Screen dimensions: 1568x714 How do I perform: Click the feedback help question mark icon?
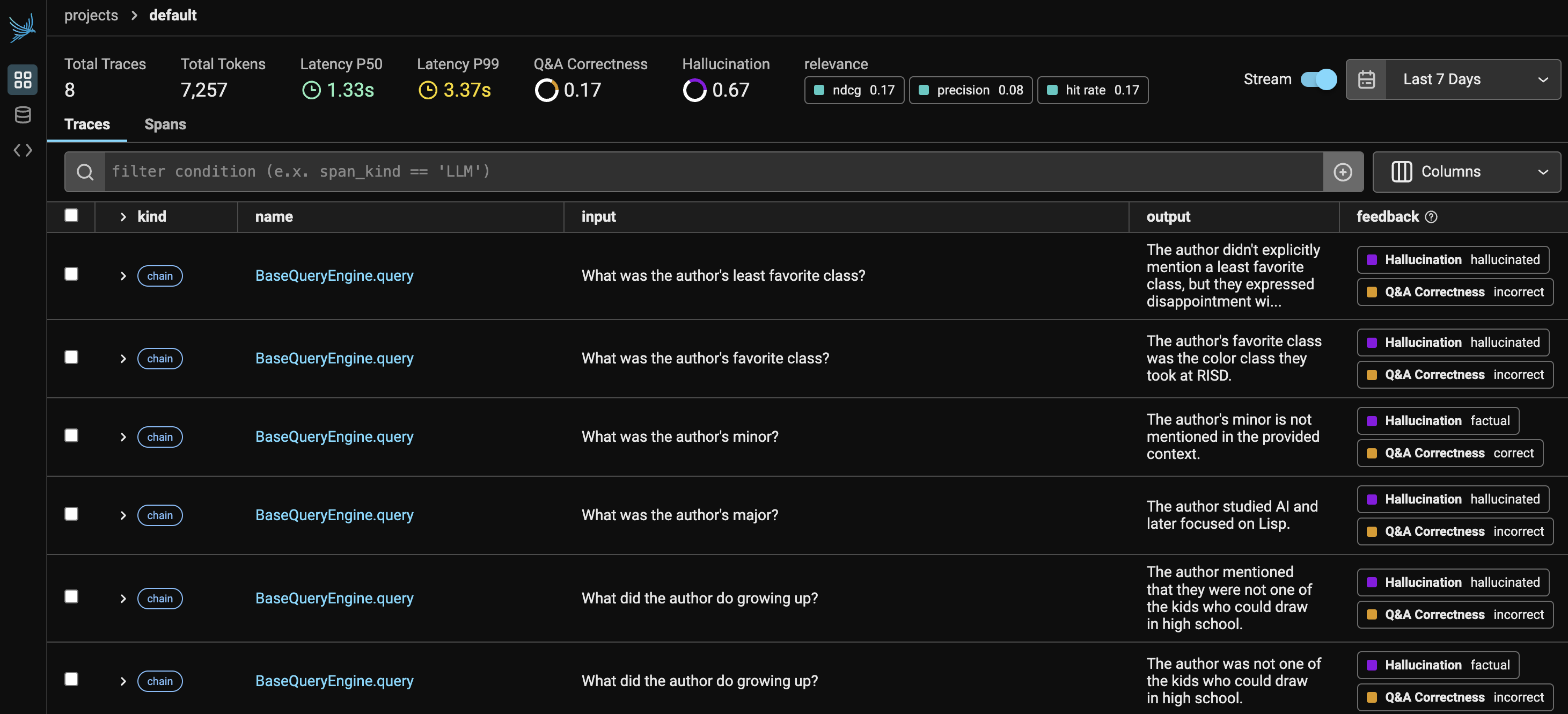[1432, 217]
